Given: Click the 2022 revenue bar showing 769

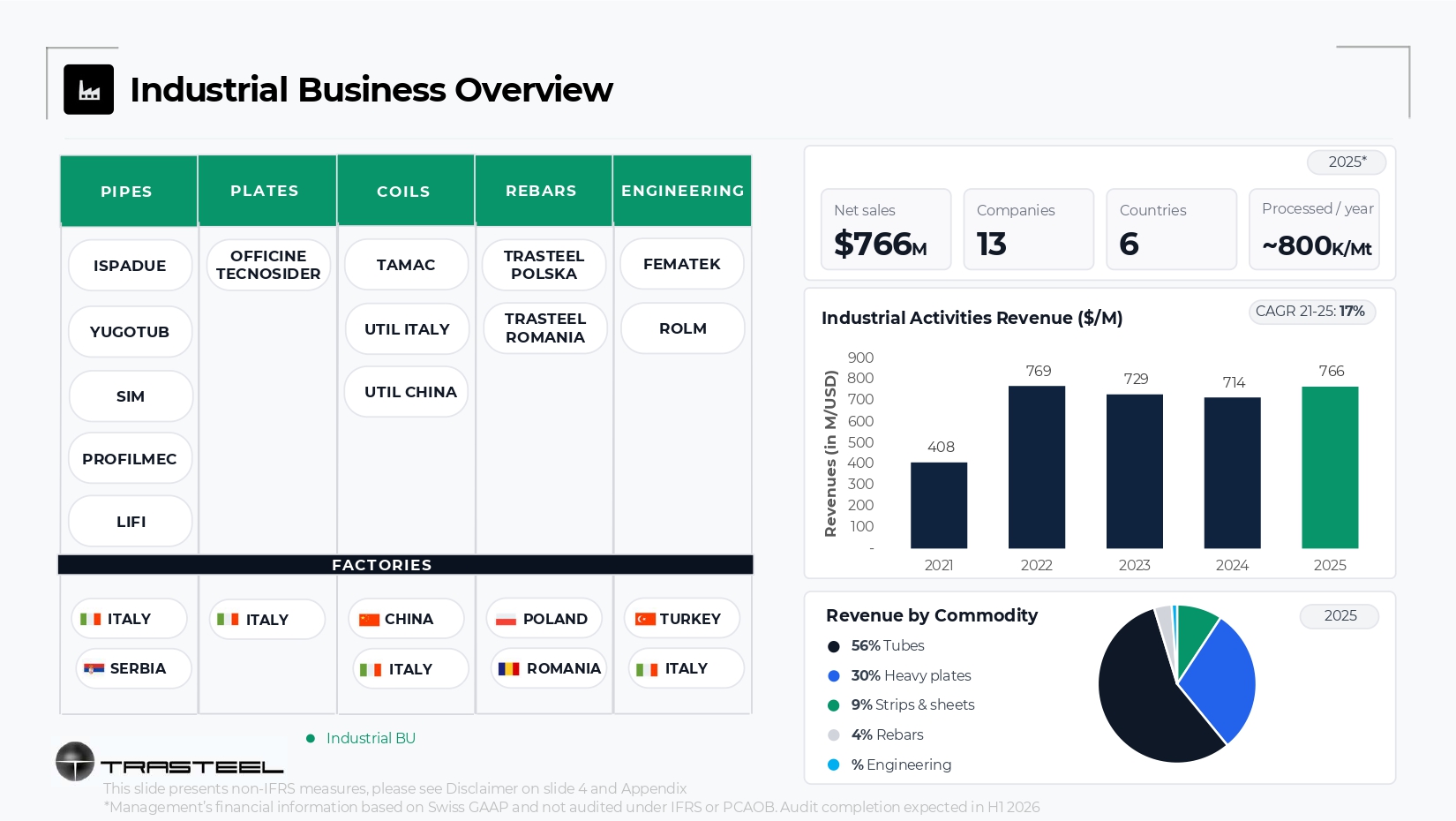Looking at the screenshot, I should pos(1037,467).
